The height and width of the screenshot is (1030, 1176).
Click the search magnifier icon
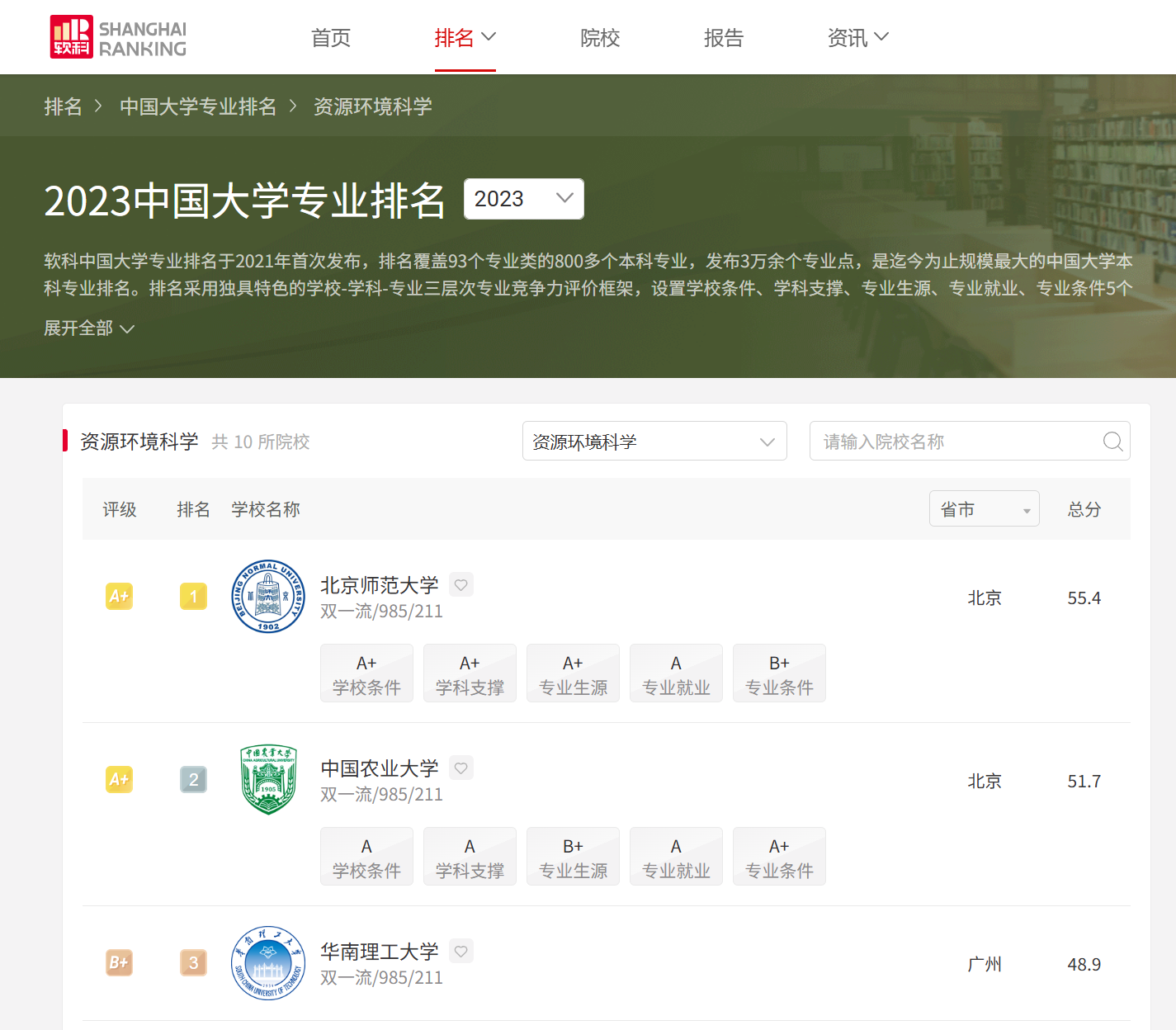pos(1112,442)
